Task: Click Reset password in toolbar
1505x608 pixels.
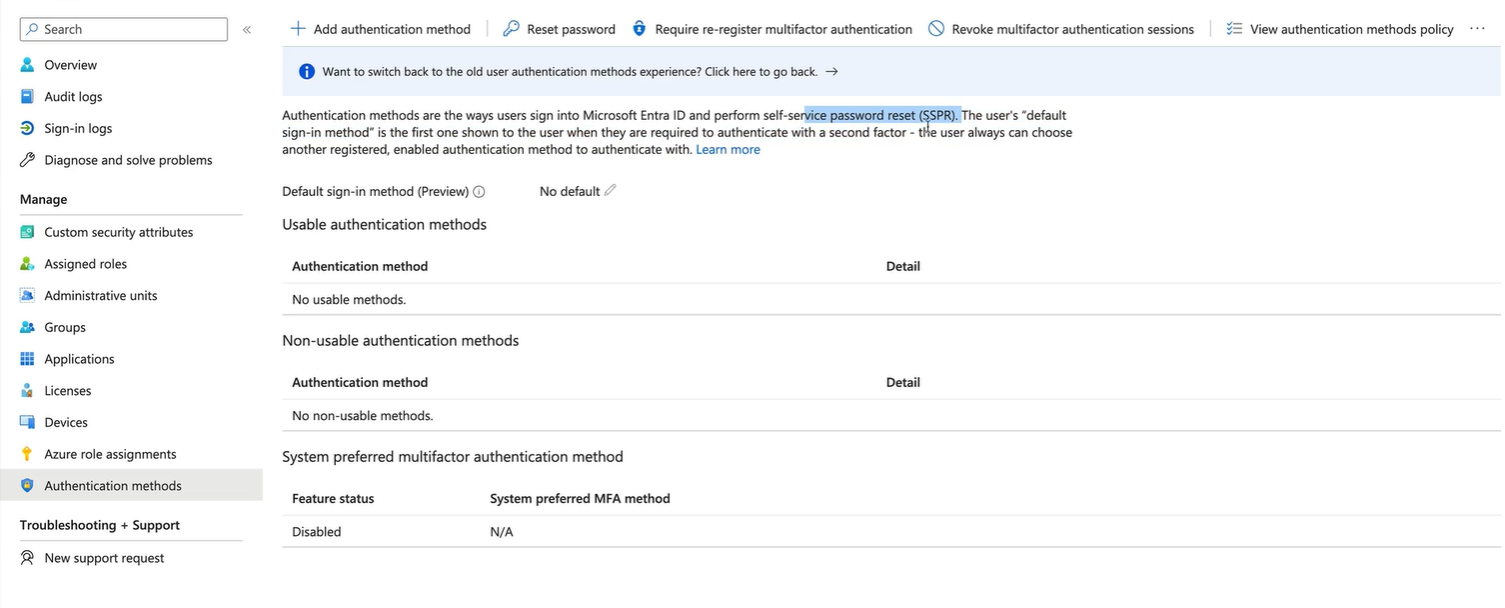Action: click(559, 29)
